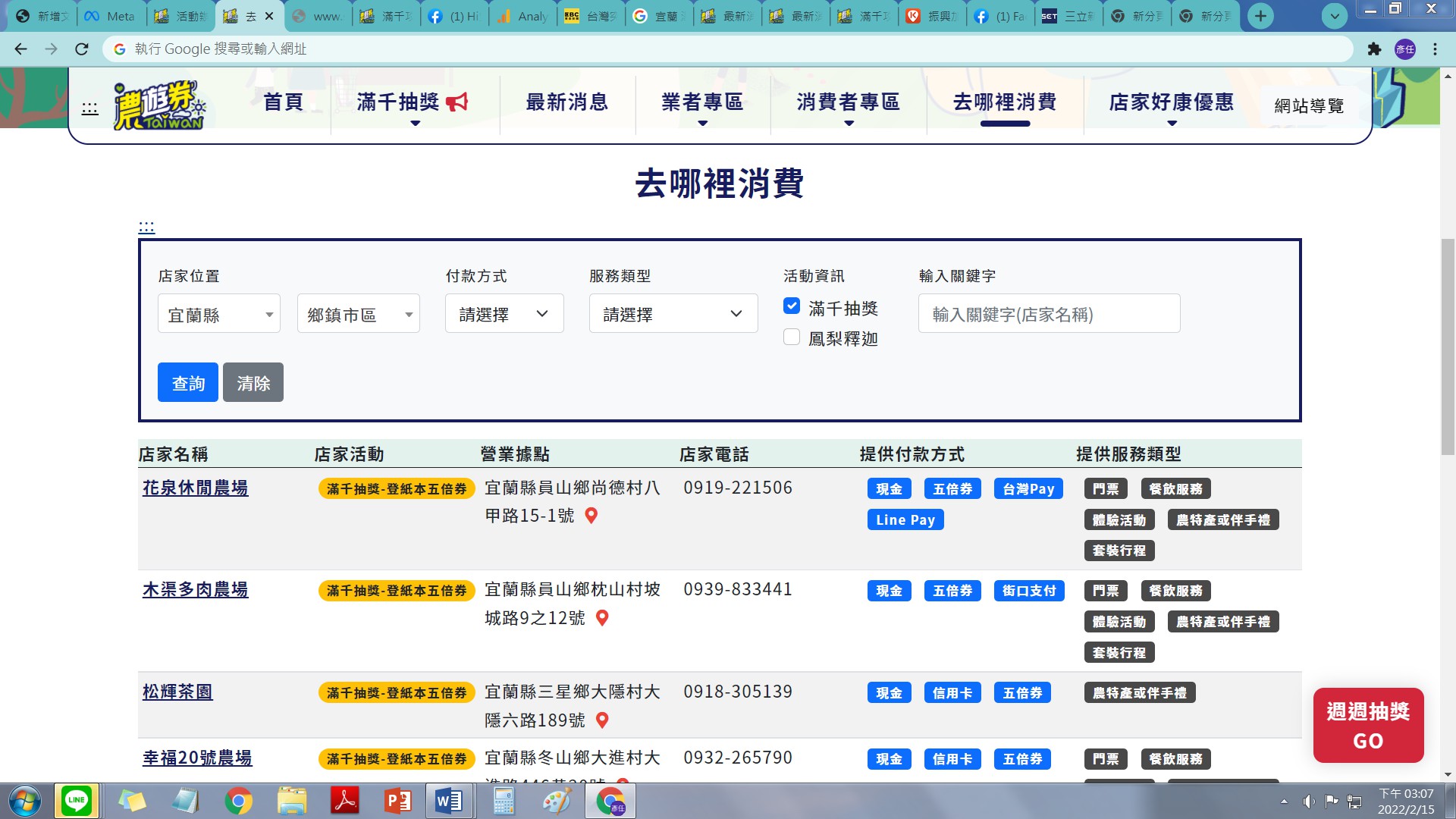Open the Windows Start button
This screenshot has height=819, width=1456.
pyautogui.click(x=25, y=802)
